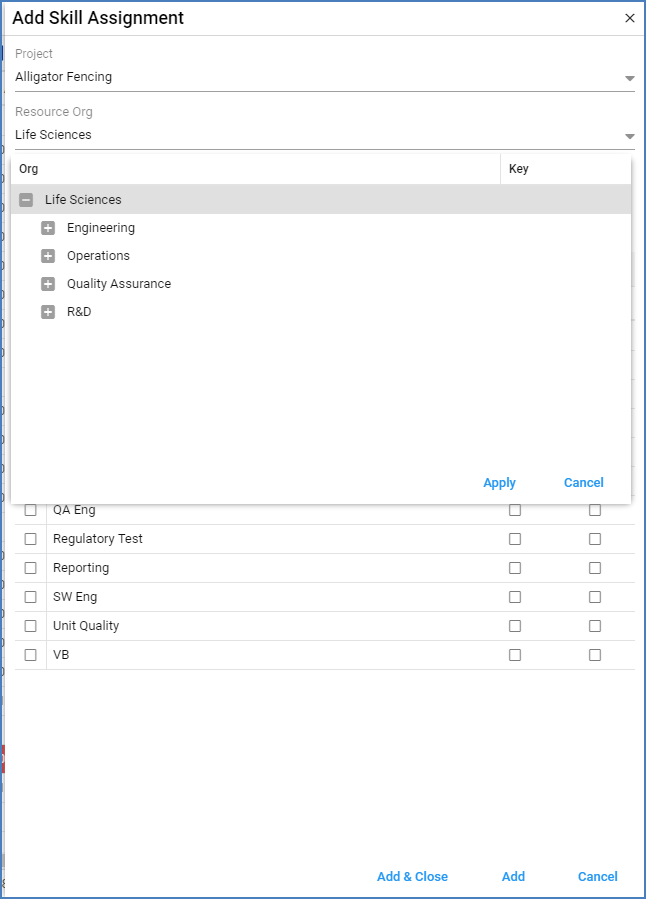Click the Key column header
The width and height of the screenshot is (646, 899).
click(x=517, y=168)
